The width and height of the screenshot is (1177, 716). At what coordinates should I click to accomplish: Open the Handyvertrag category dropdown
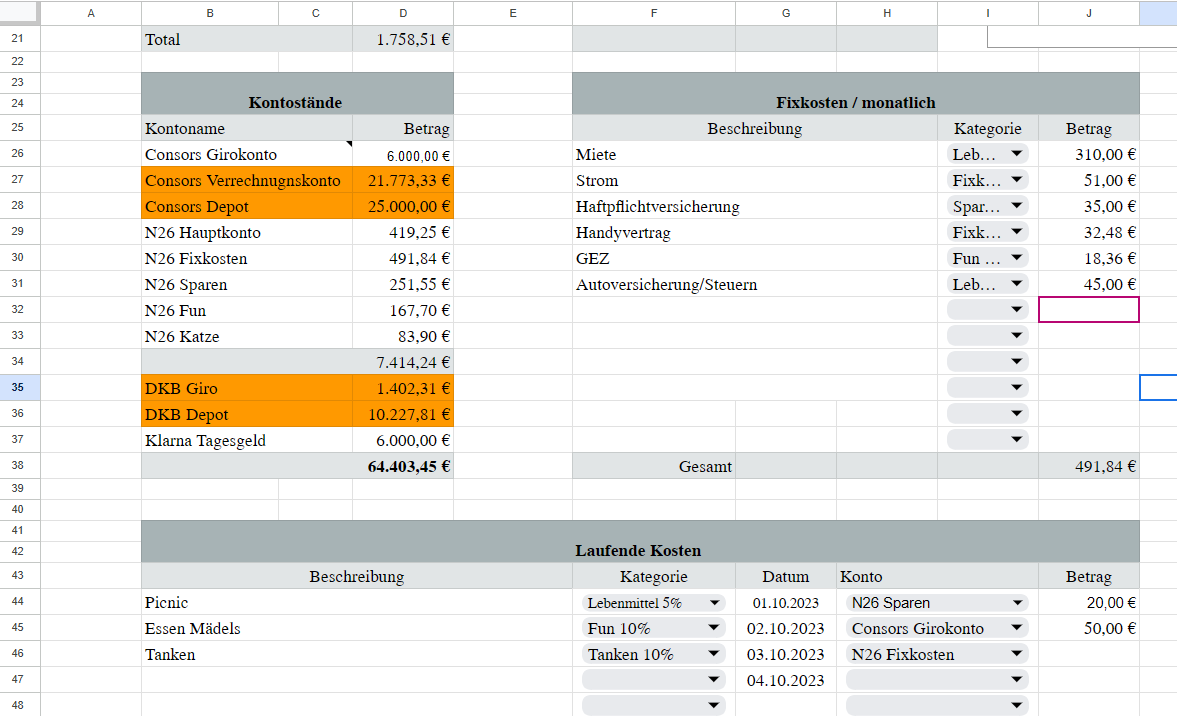tap(987, 233)
